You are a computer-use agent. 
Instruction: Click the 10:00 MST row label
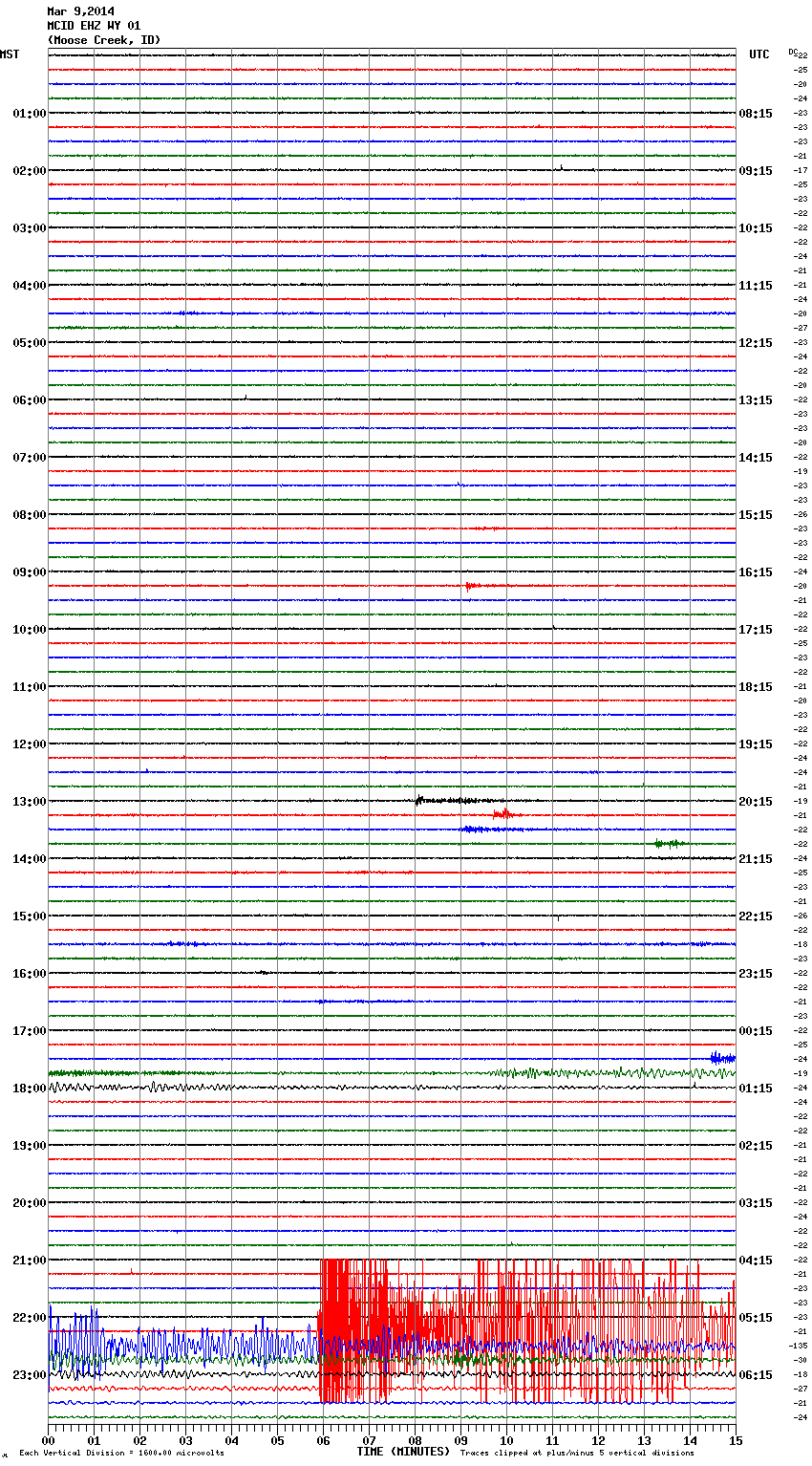coord(30,630)
